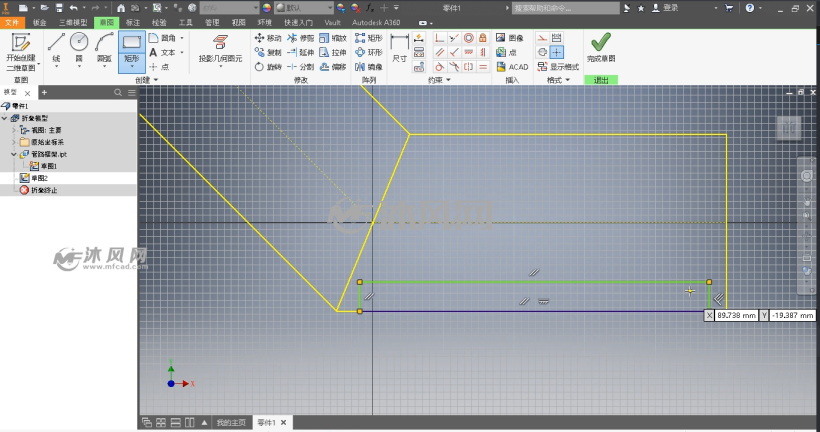Open the color wheel appearance picker
This screenshot has height=432, width=820.
click(267, 8)
